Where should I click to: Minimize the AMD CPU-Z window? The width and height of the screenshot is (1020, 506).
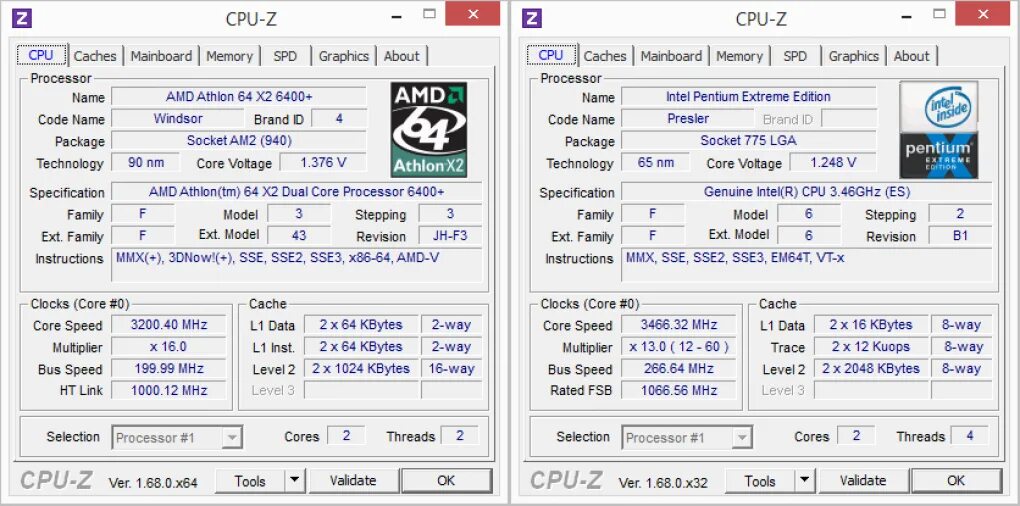tap(397, 14)
